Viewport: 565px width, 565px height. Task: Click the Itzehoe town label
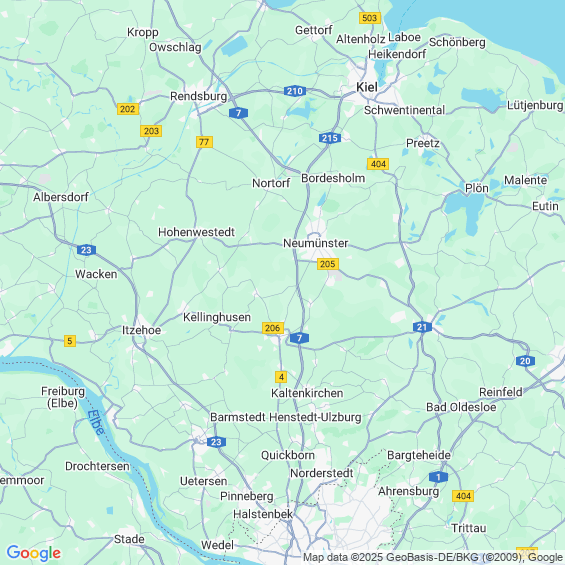142,330
